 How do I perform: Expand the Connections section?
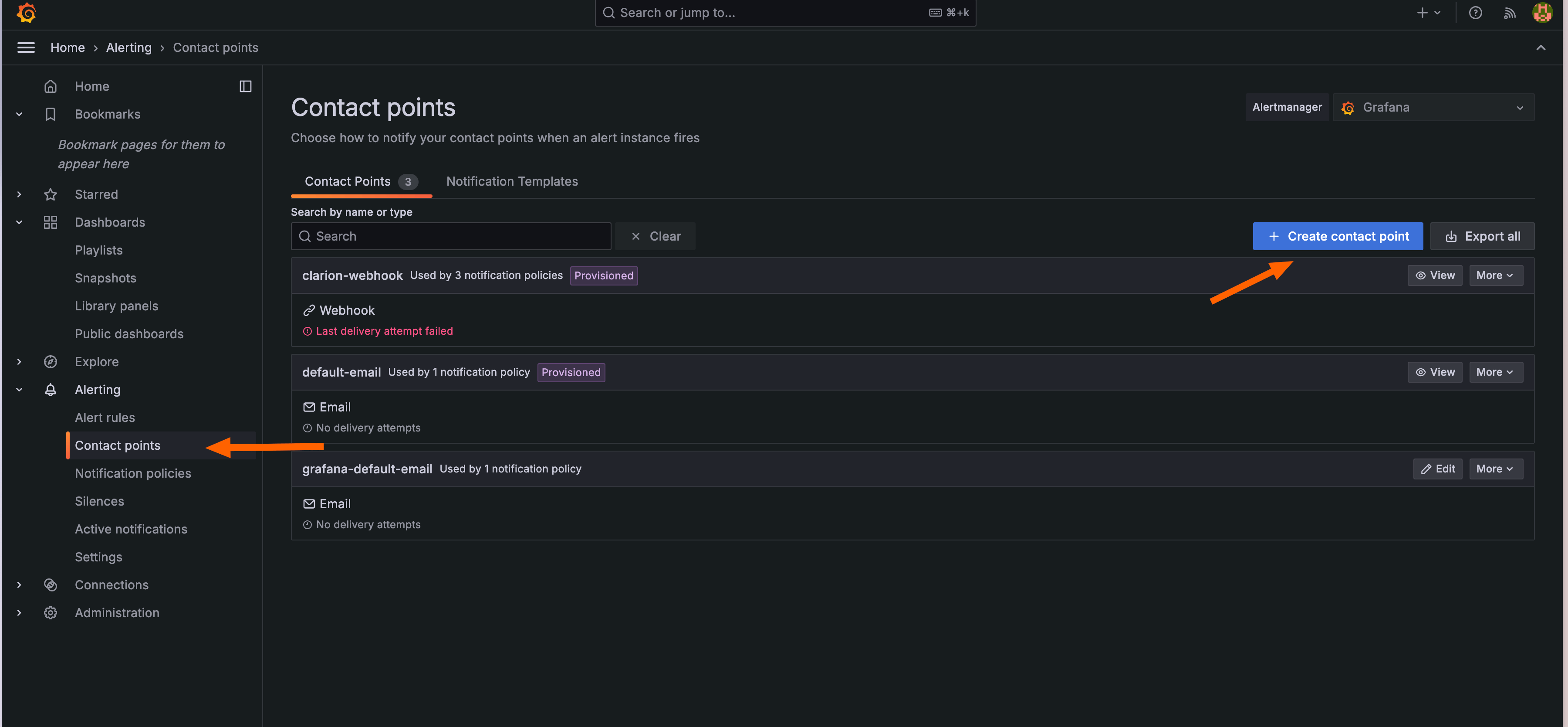point(19,585)
